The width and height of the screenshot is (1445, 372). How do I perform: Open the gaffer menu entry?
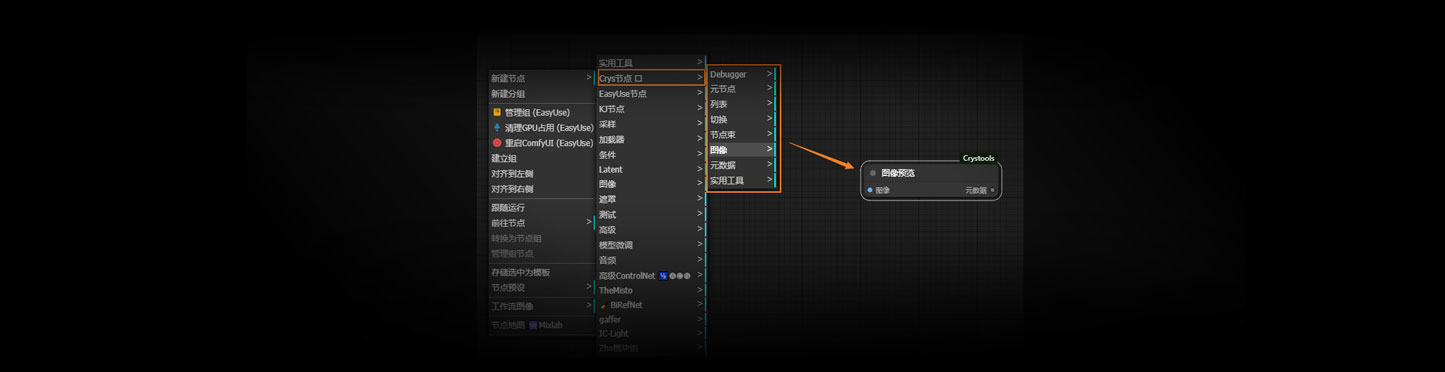click(x=651, y=320)
